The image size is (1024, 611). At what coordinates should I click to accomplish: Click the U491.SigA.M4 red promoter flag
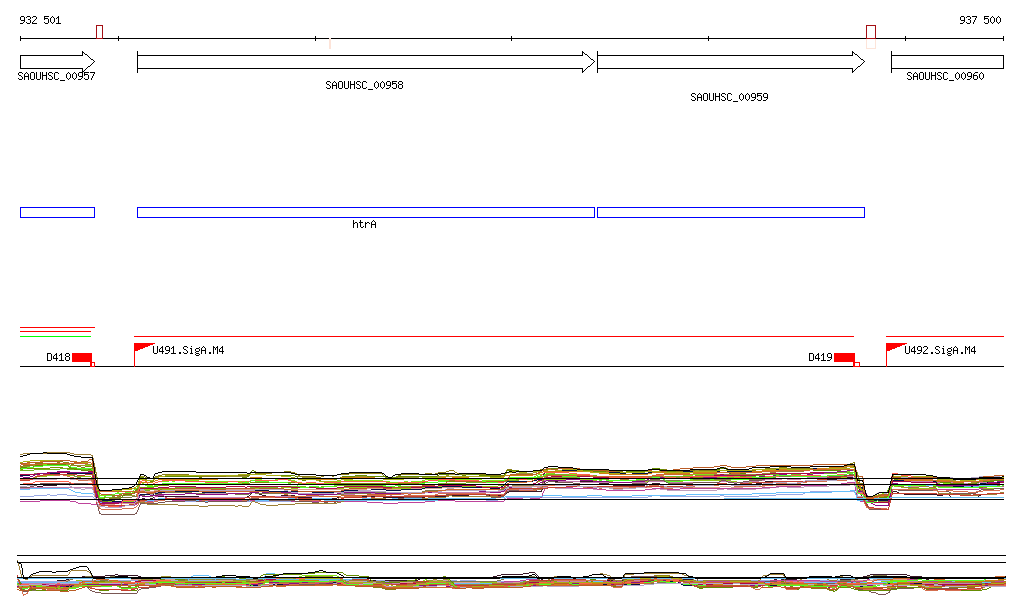(141, 347)
